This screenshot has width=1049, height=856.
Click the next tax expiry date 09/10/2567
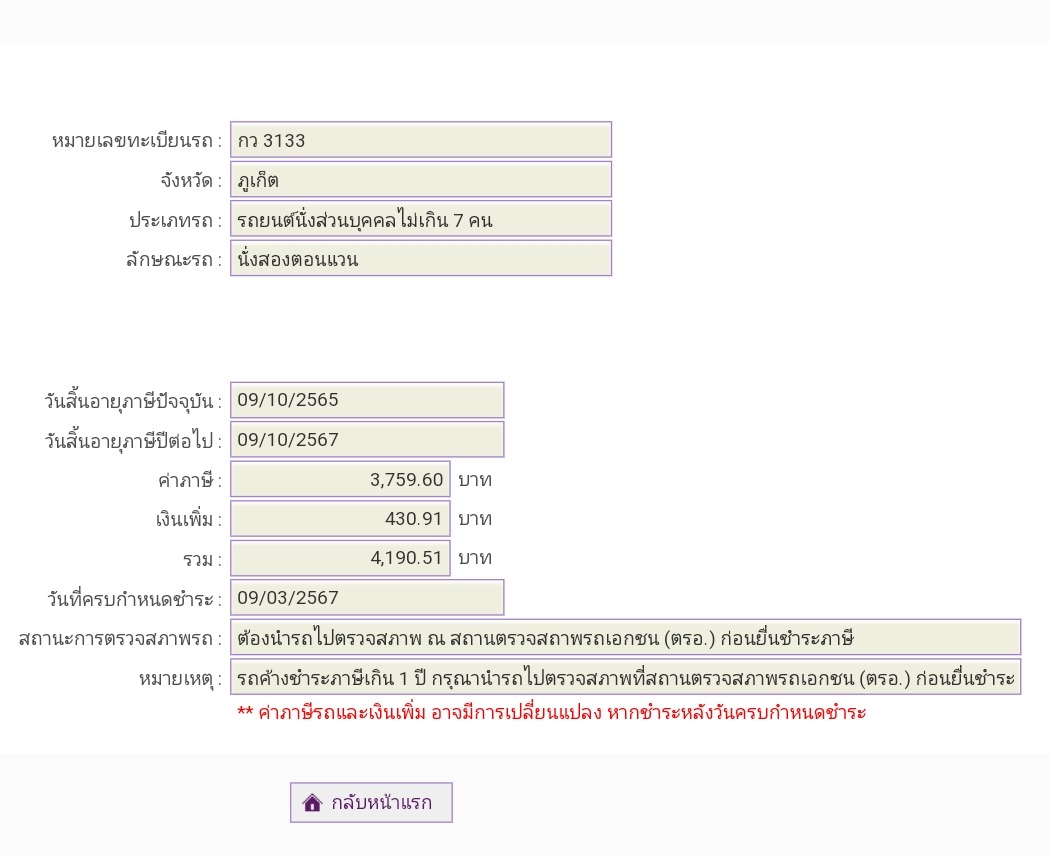[367, 439]
